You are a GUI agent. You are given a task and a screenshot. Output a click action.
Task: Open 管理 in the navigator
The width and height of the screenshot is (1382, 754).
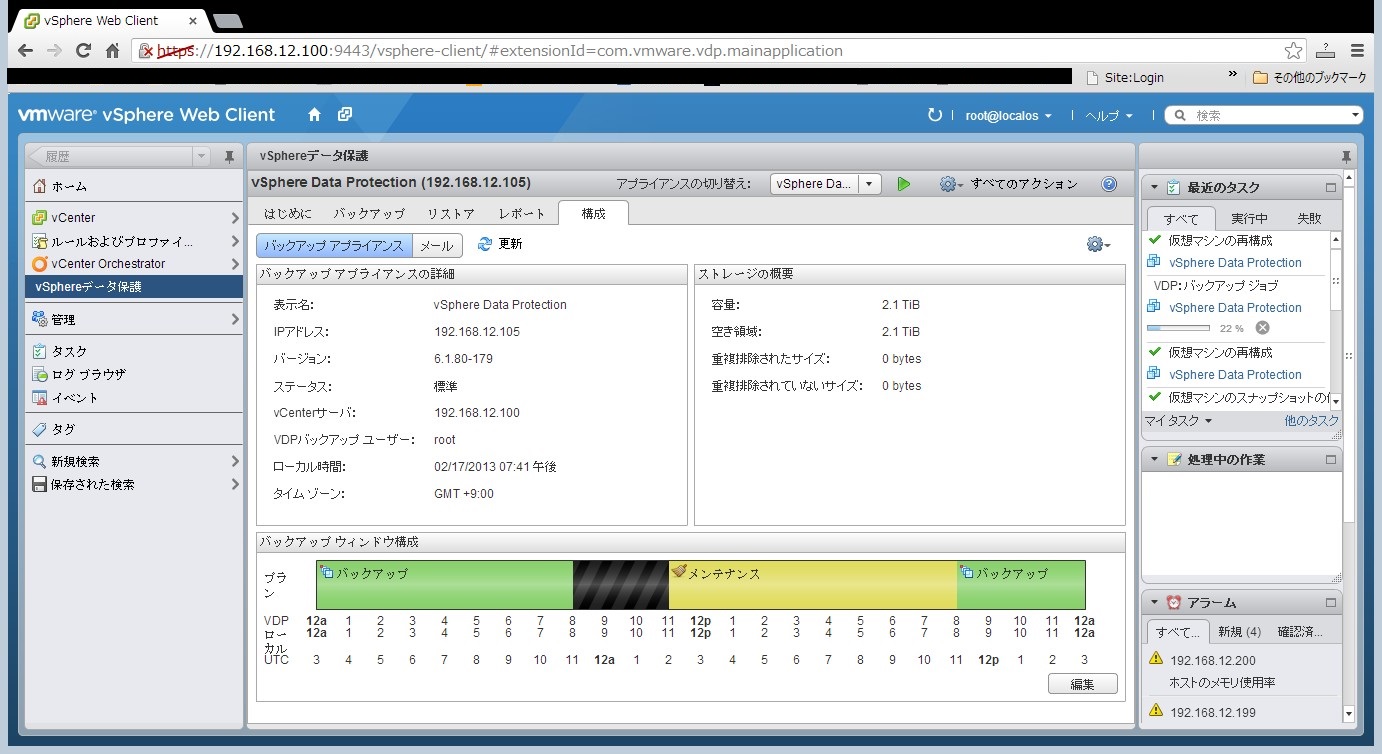coord(134,319)
